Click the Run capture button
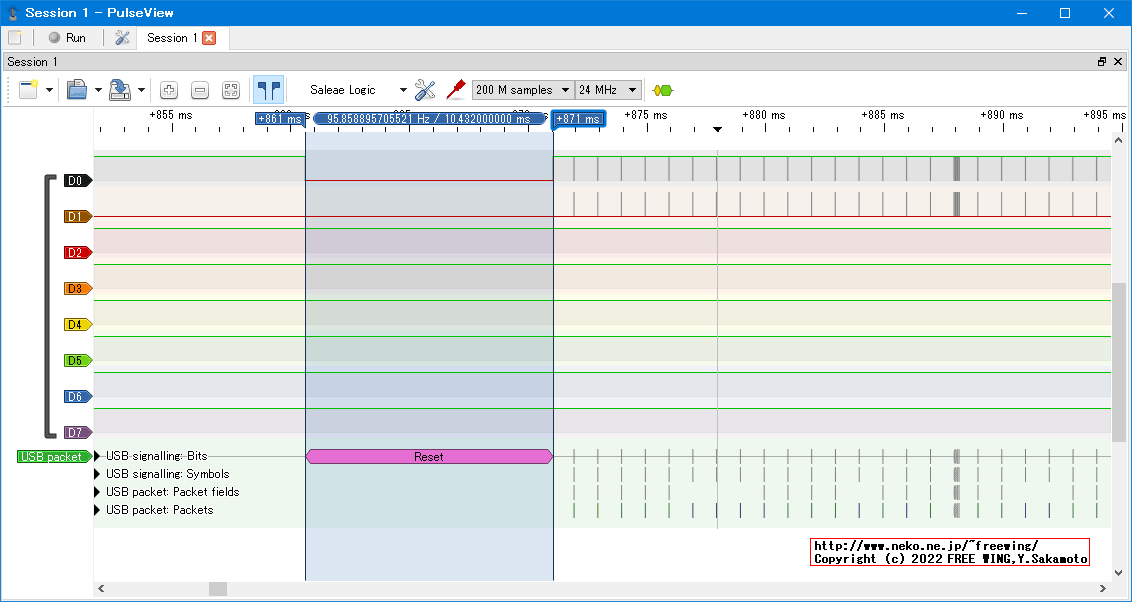The height and width of the screenshot is (602, 1132). [68, 38]
